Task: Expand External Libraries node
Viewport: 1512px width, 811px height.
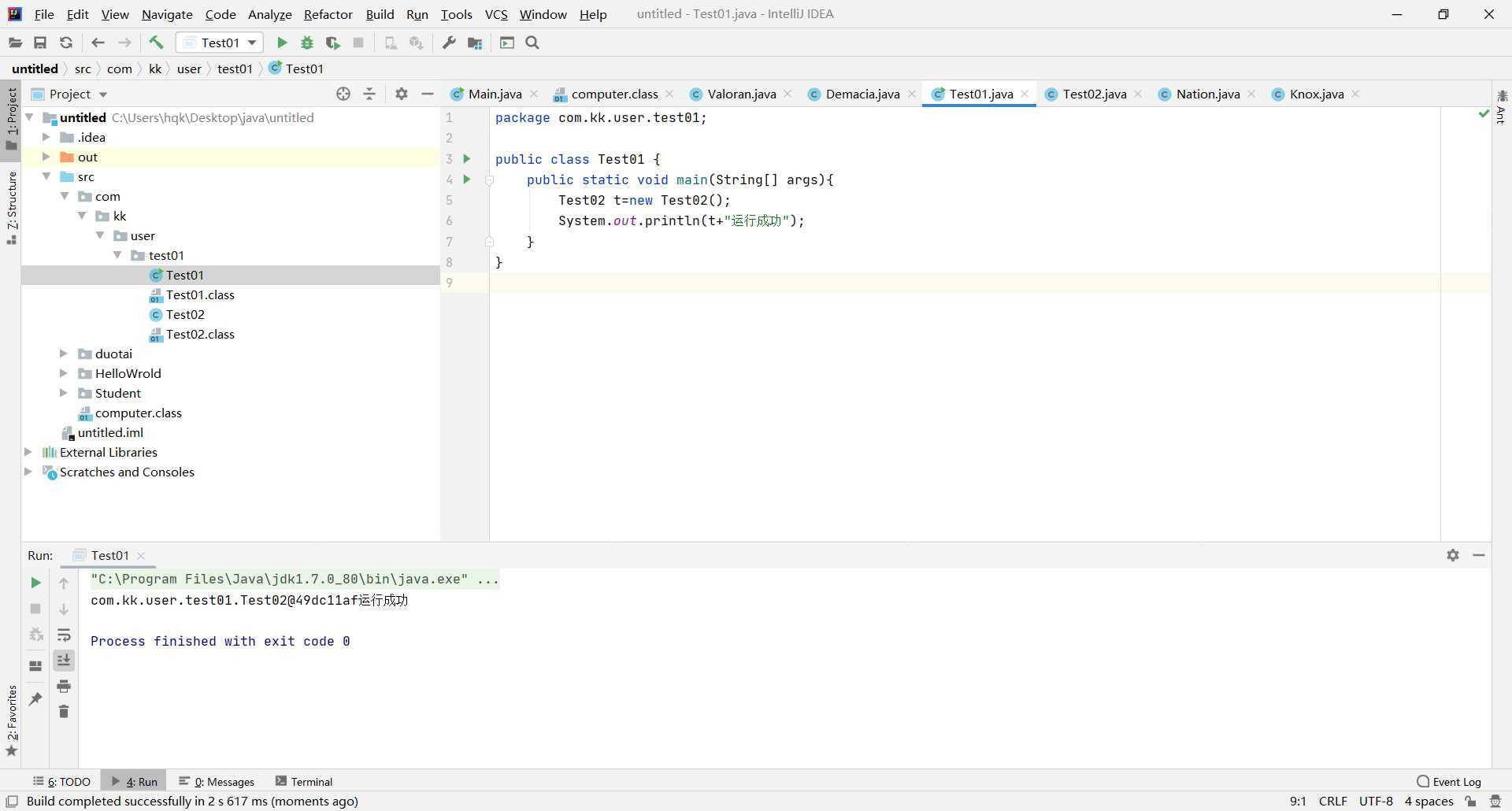Action: tap(28, 452)
